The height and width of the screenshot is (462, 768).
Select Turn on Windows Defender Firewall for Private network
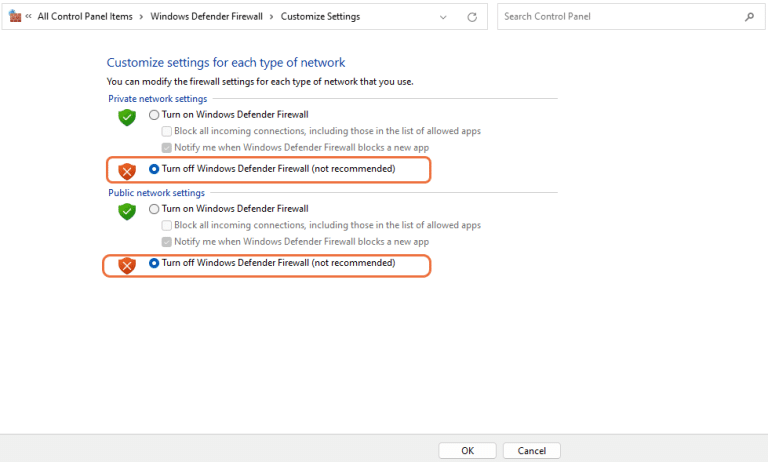154,115
